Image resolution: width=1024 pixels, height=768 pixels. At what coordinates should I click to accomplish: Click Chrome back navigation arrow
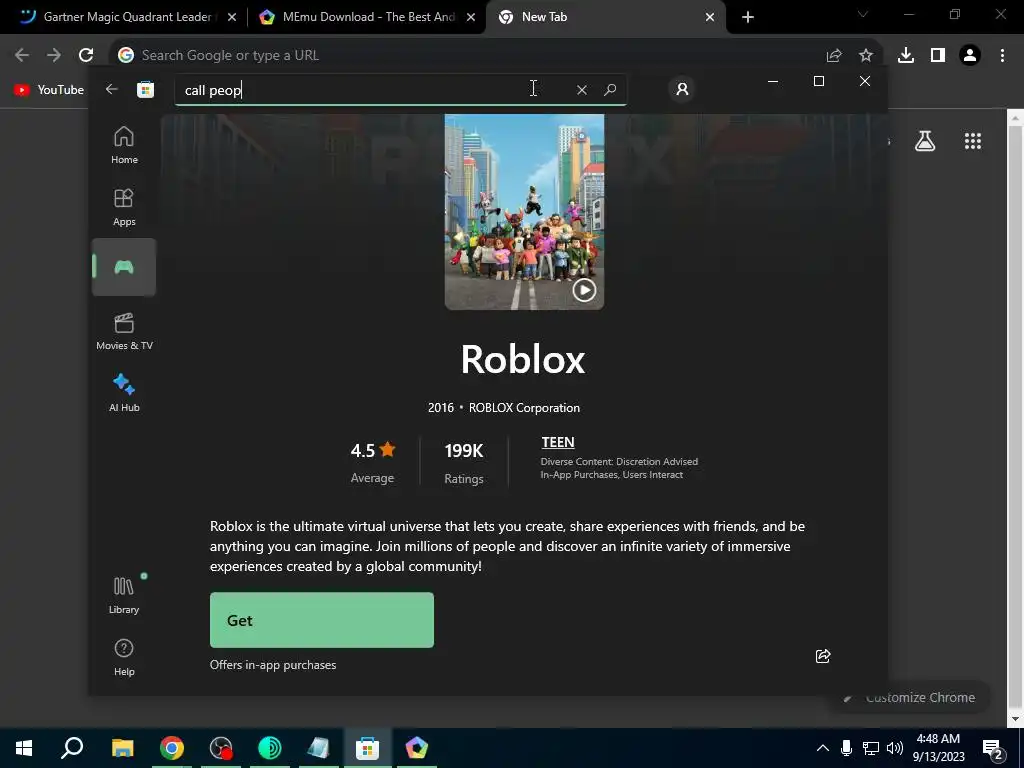point(22,56)
